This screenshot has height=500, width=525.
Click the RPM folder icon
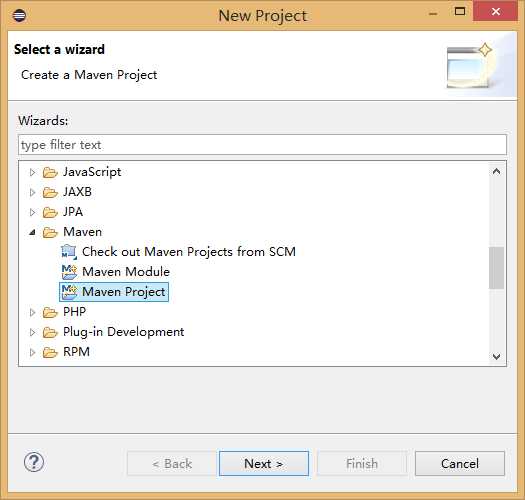point(50,352)
